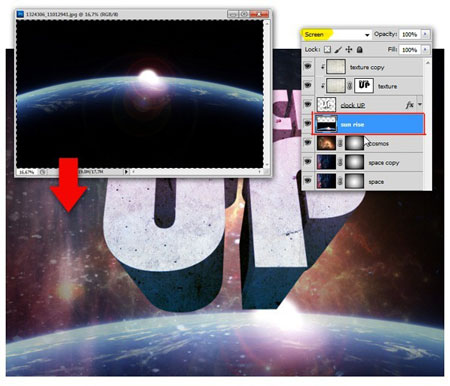
Task: Click the Opacity 100% value field
Action: 410,34
